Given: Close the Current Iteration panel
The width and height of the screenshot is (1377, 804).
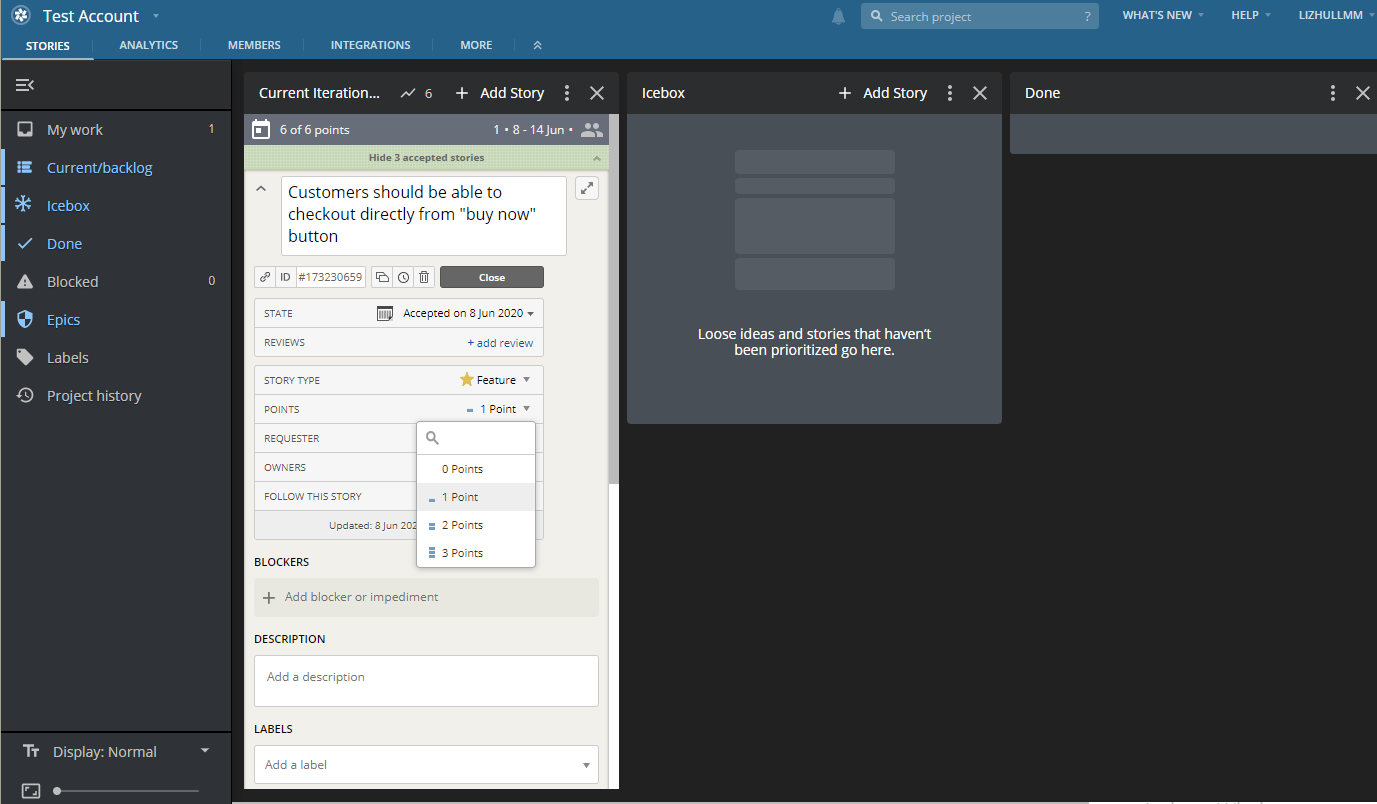Looking at the screenshot, I should [597, 93].
